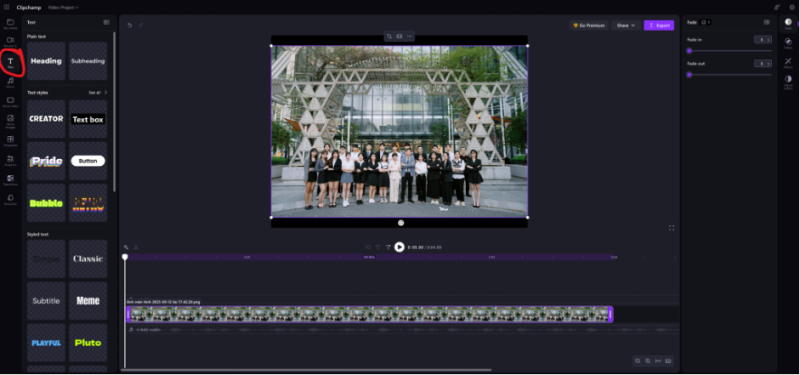Choose the Classic styled text

(88, 259)
